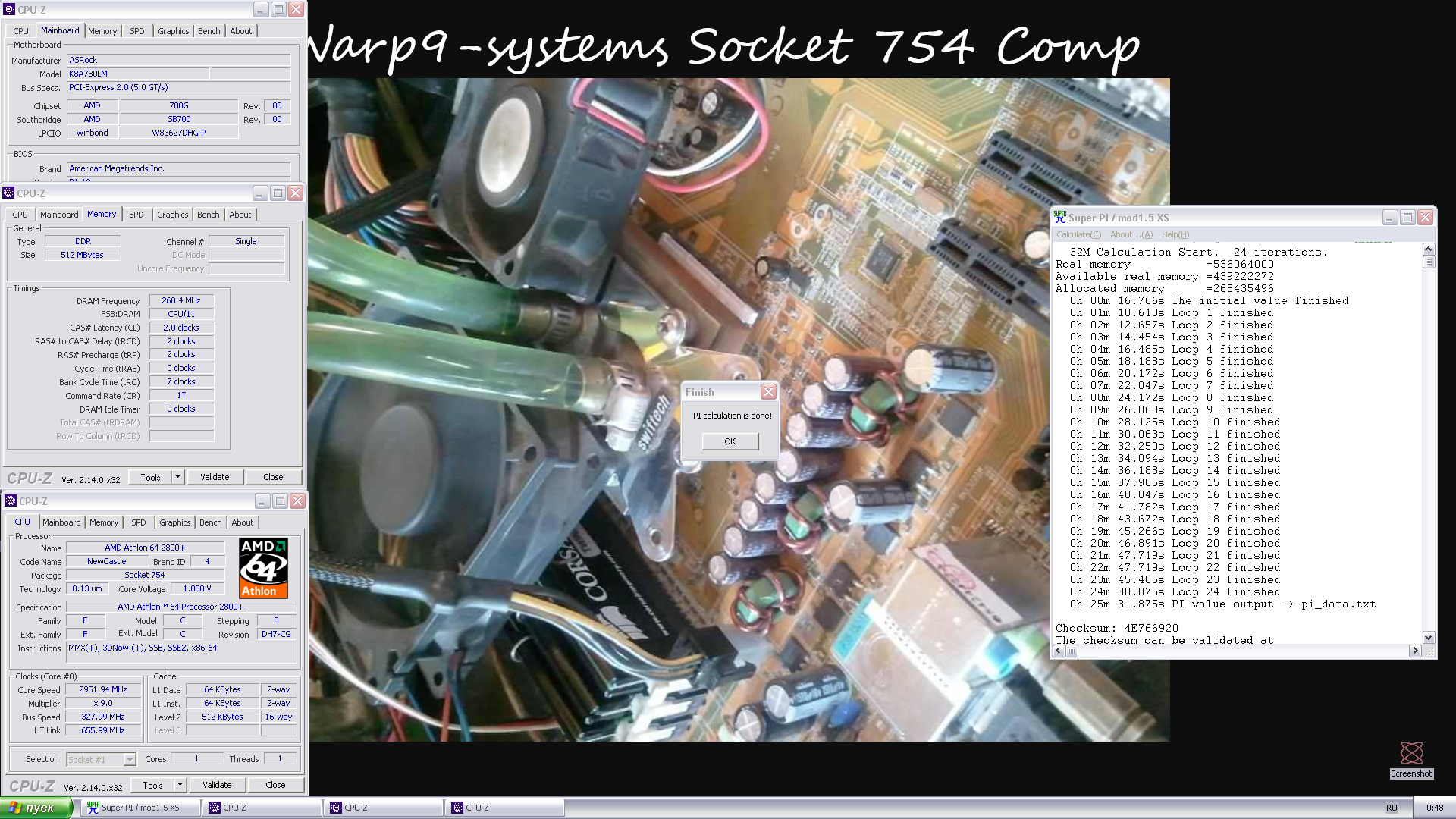This screenshot has height=819, width=1456.
Task: Open About tab in bottom CPU CPU-Z window
Action: click(x=243, y=522)
